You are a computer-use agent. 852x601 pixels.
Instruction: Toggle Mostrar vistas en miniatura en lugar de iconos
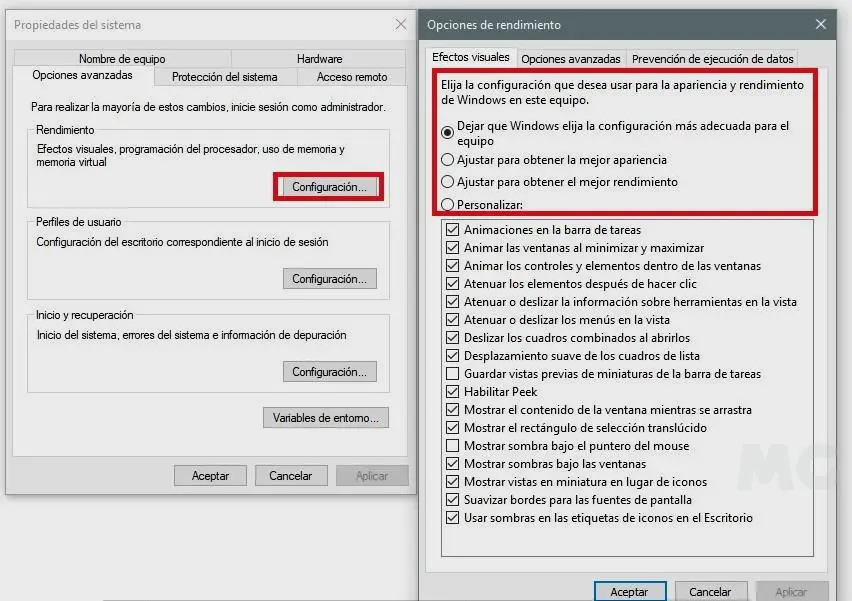pos(452,481)
